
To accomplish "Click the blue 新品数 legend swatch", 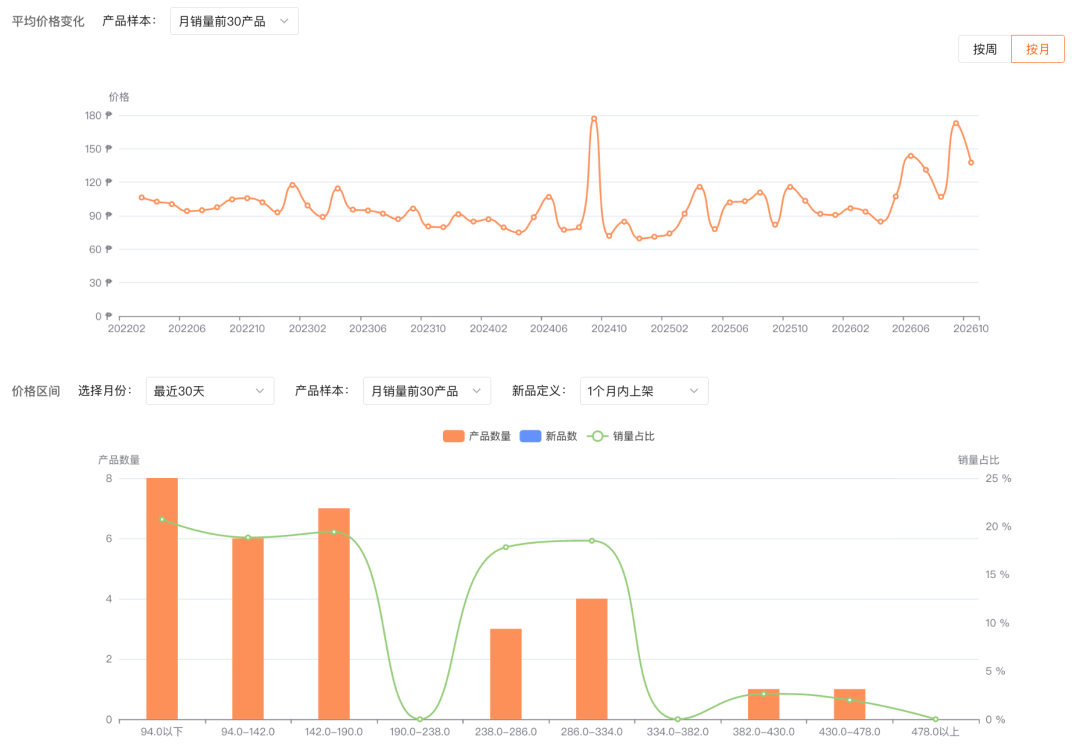I will [530, 436].
